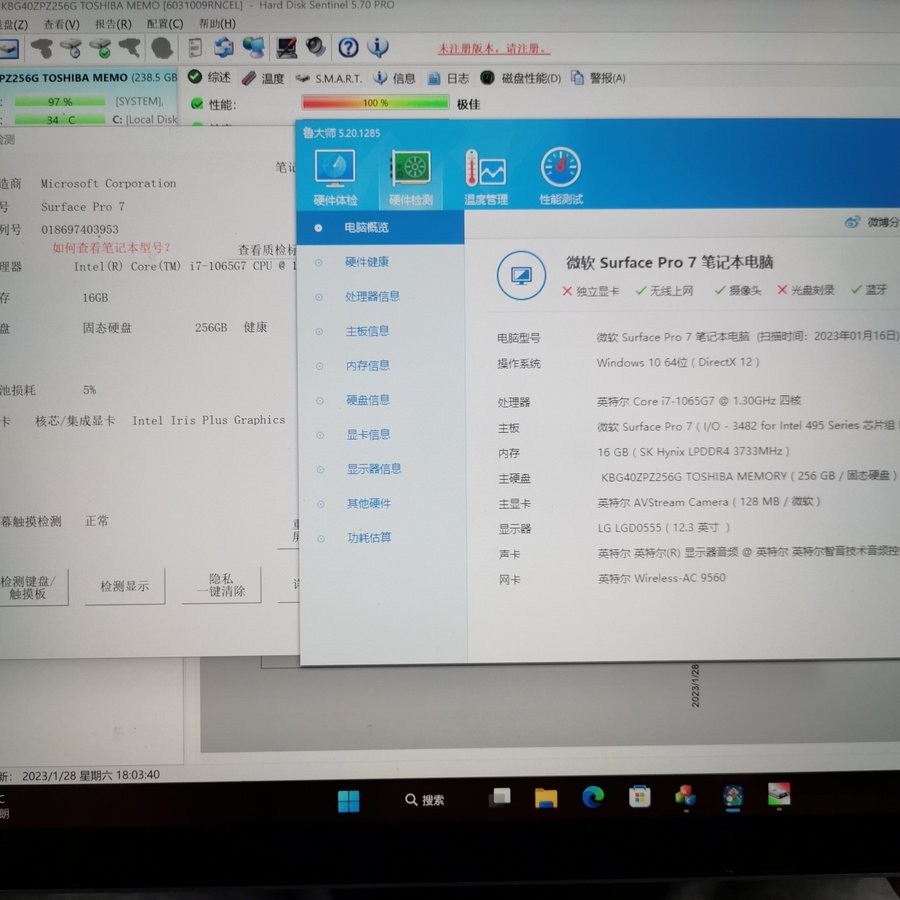The height and width of the screenshot is (900, 900).
Task: Click the monitor circle icon beside Surface Pro 7 title
Action: (x=521, y=276)
